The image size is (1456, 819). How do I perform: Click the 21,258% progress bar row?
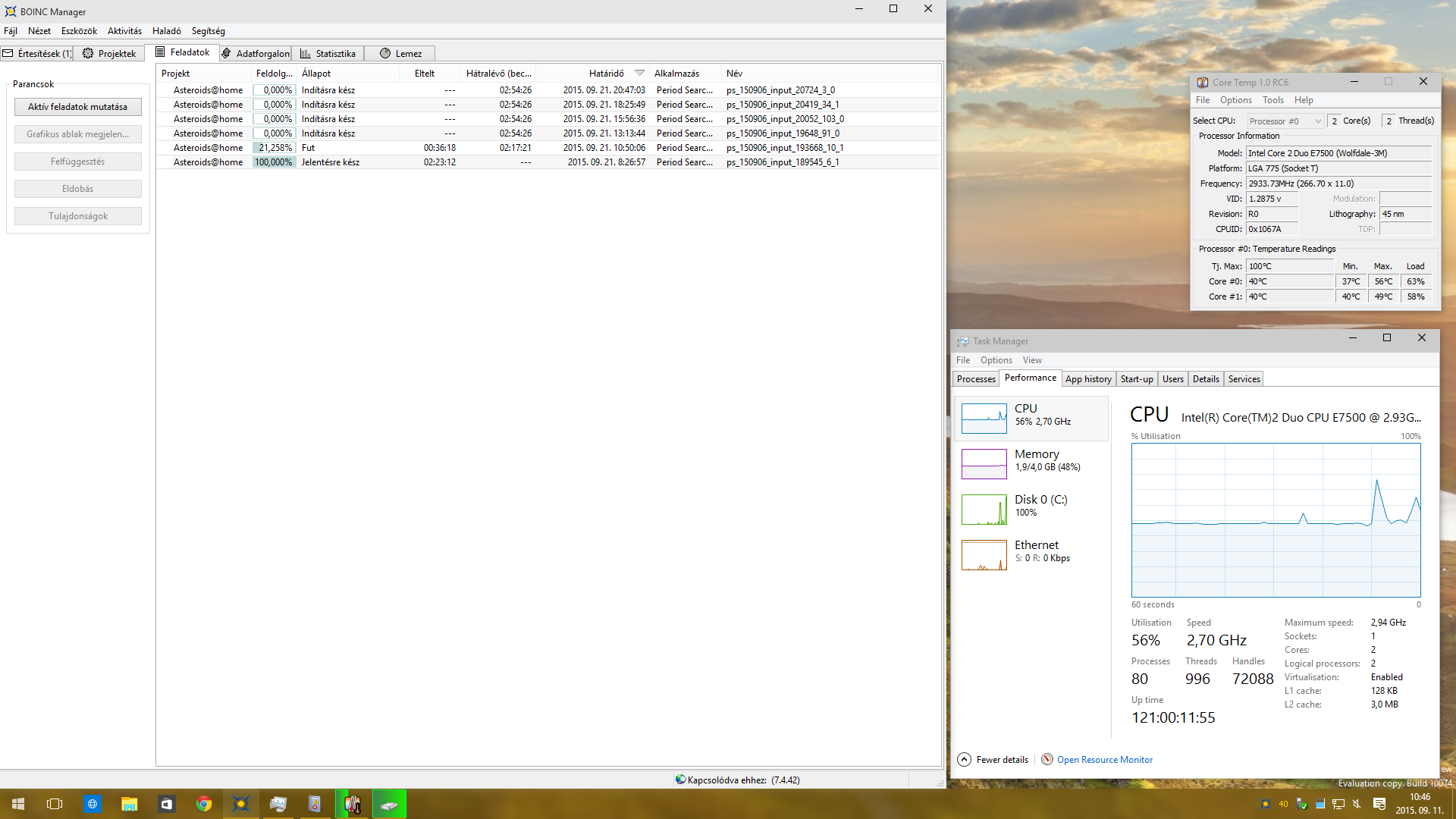pos(274,148)
